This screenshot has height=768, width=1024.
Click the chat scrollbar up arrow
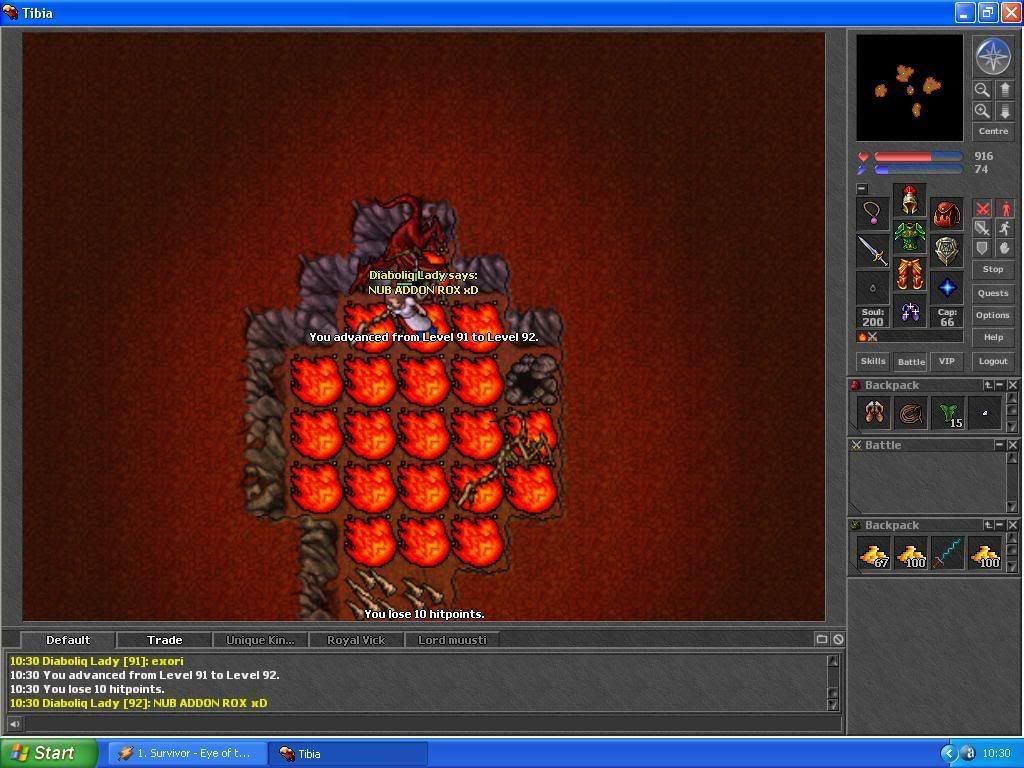(x=833, y=661)
